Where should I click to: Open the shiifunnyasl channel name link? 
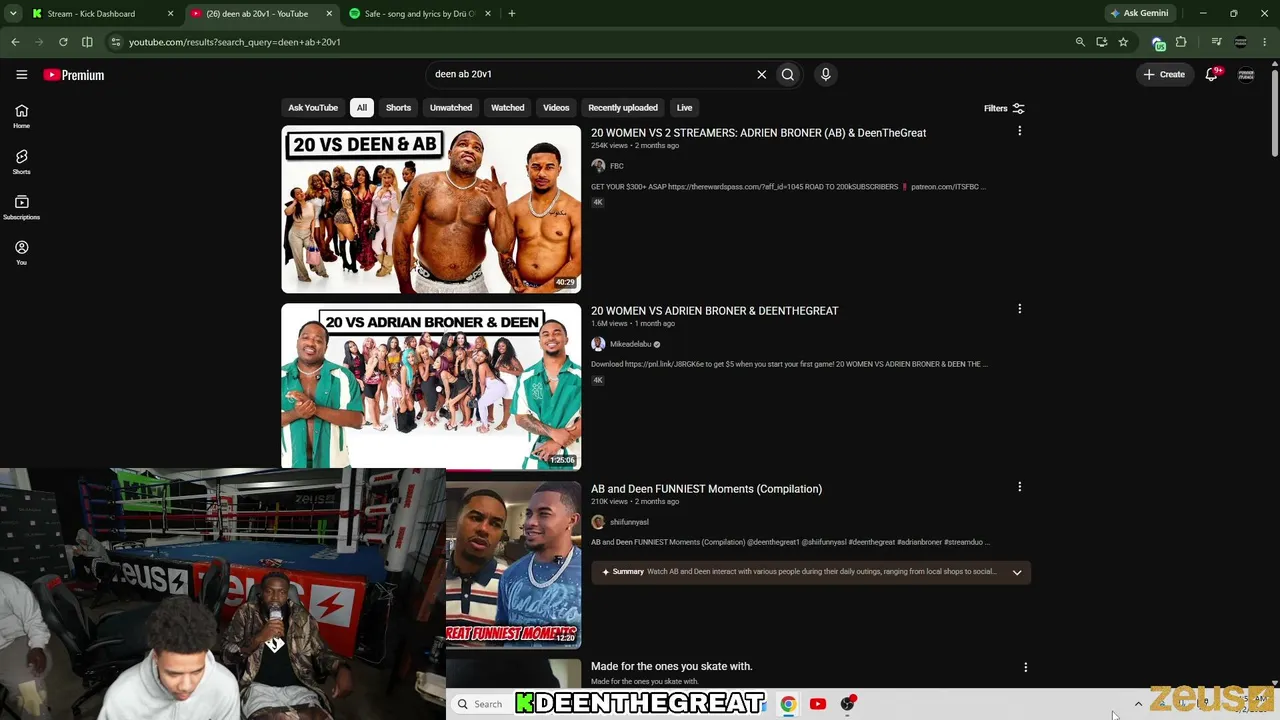(629, 522)
